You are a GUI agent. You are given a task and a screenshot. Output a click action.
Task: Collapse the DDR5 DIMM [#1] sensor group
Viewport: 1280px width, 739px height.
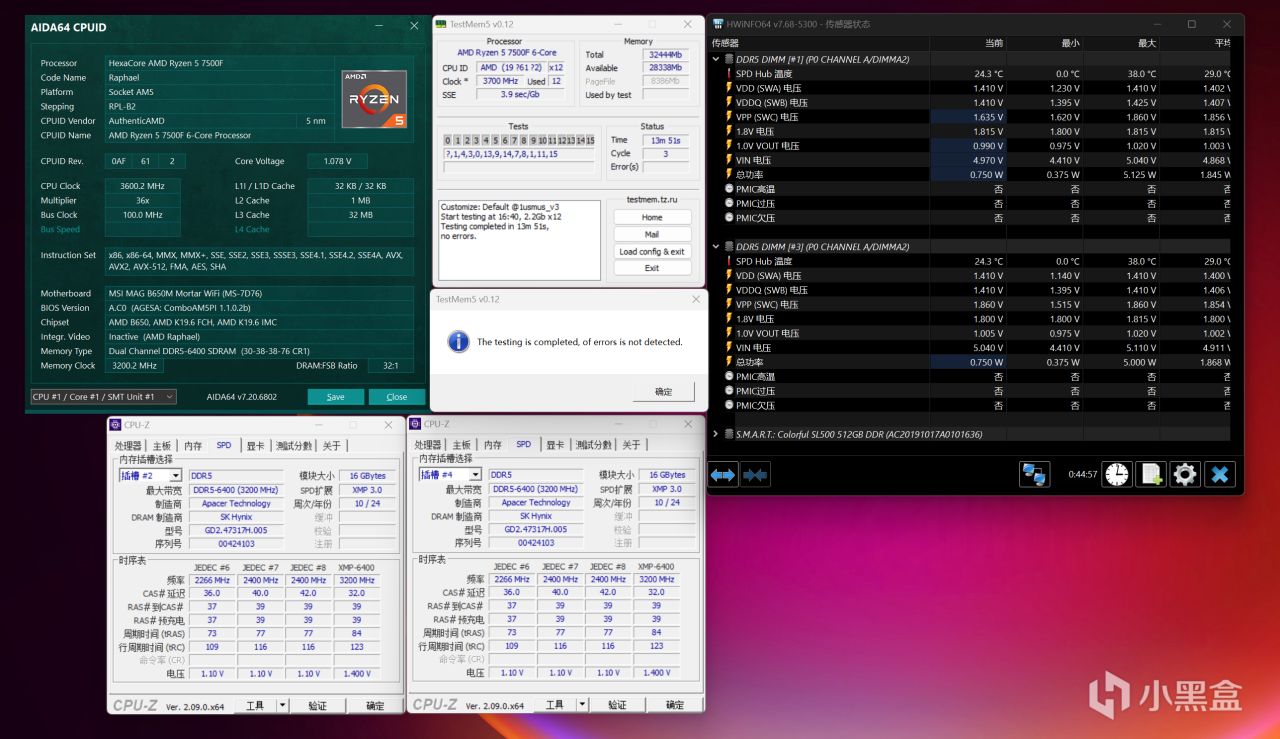click(716, 59)
